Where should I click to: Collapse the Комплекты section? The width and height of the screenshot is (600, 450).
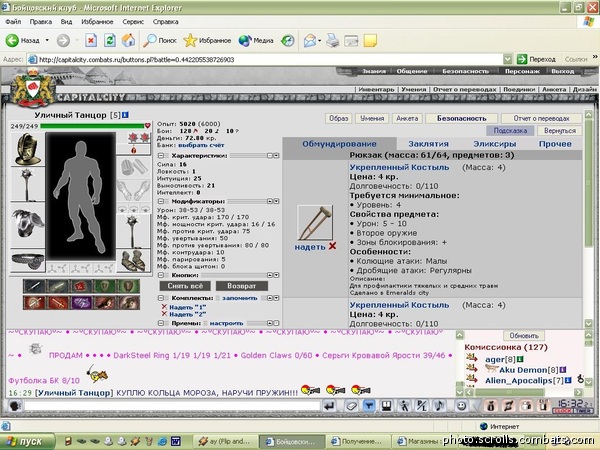[161, 298]
